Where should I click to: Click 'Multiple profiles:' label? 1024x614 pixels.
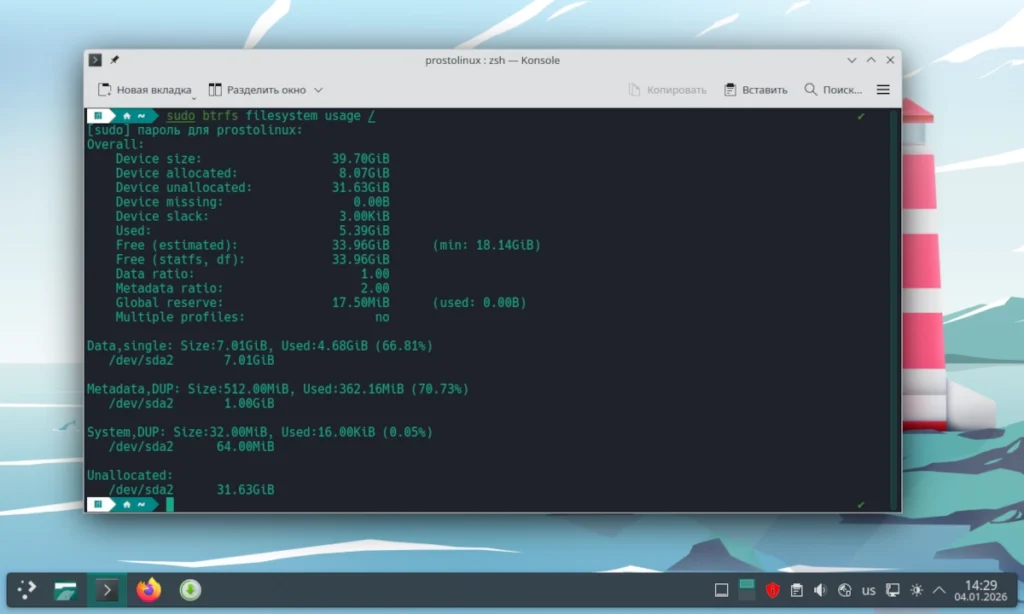pyautogui.click(x=180, y=317)
